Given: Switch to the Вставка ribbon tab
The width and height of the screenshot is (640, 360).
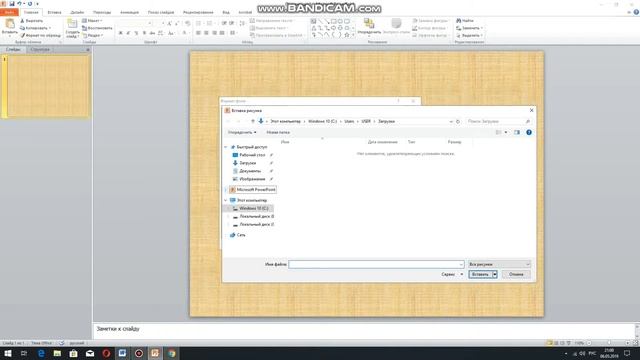Looking at the screenshot, I should [54, 12].
